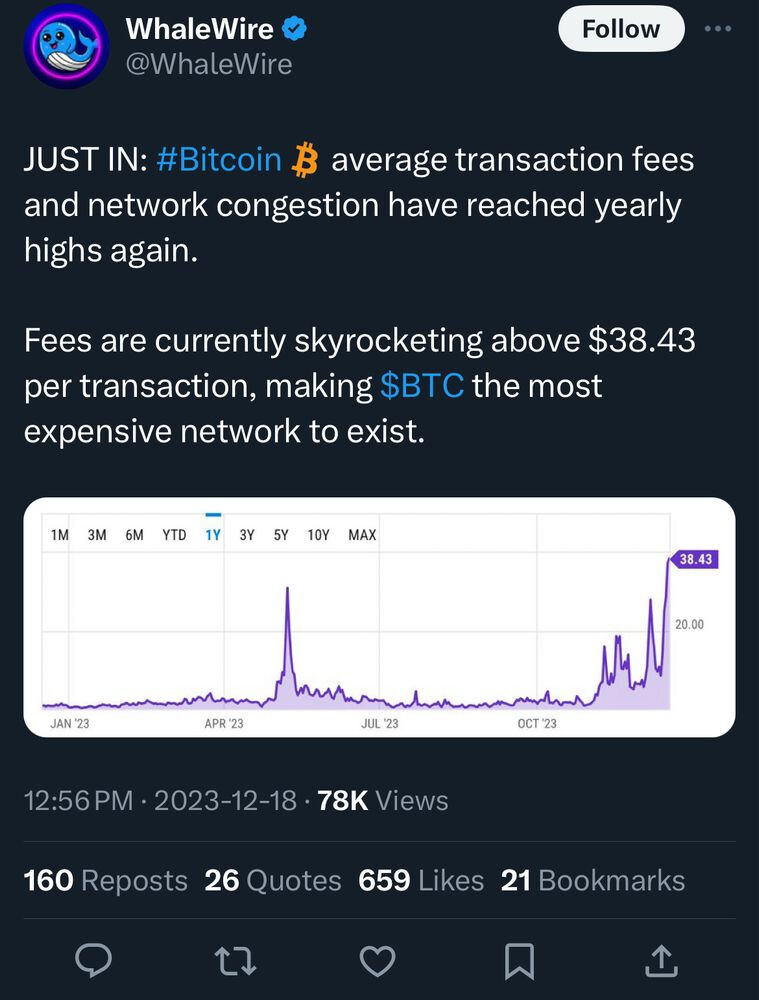759x1000 pixels.
Task: Switch chart range to YTD
Action: (x=174, y=535)
